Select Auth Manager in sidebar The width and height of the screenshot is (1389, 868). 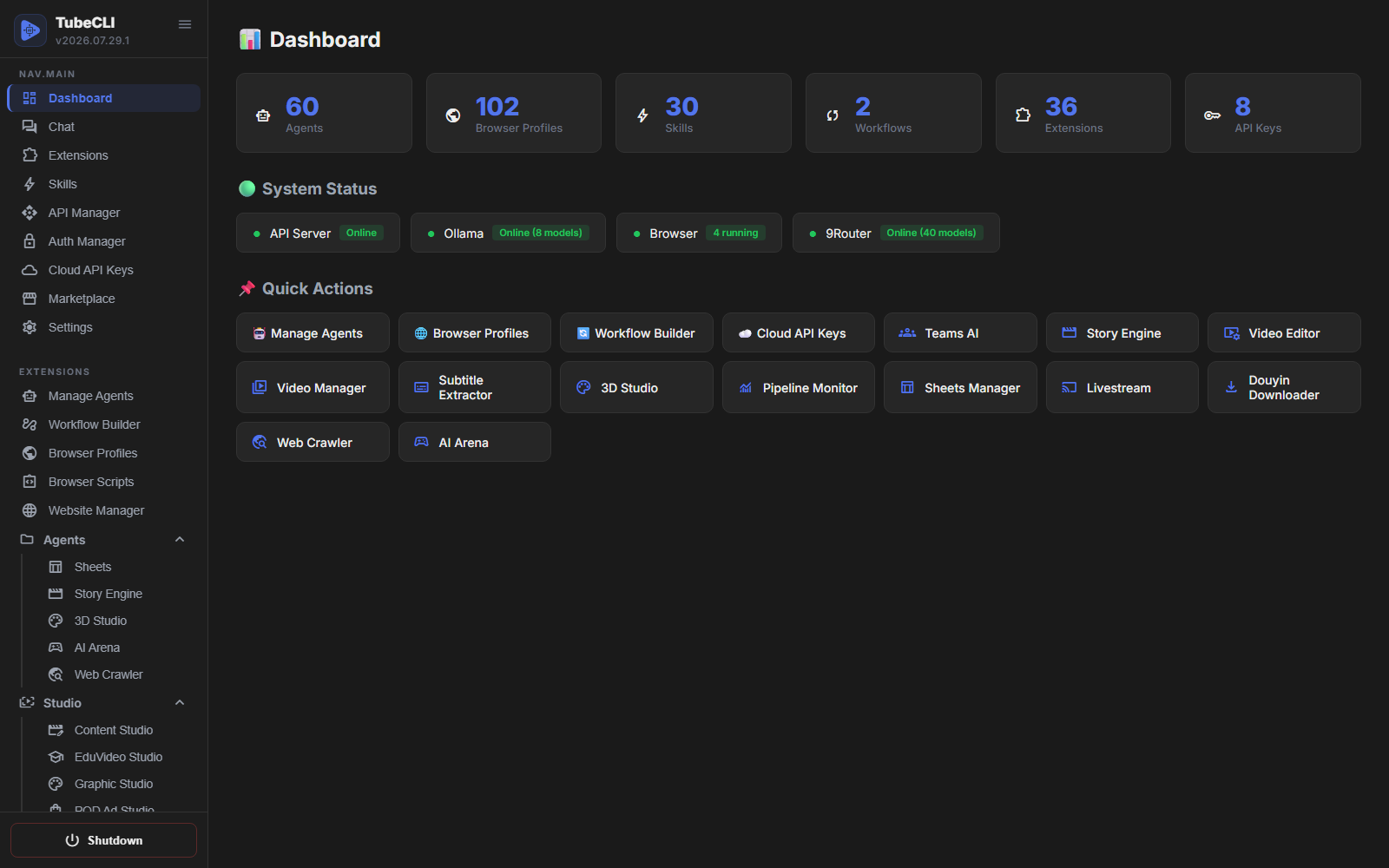tap(103, 241)
